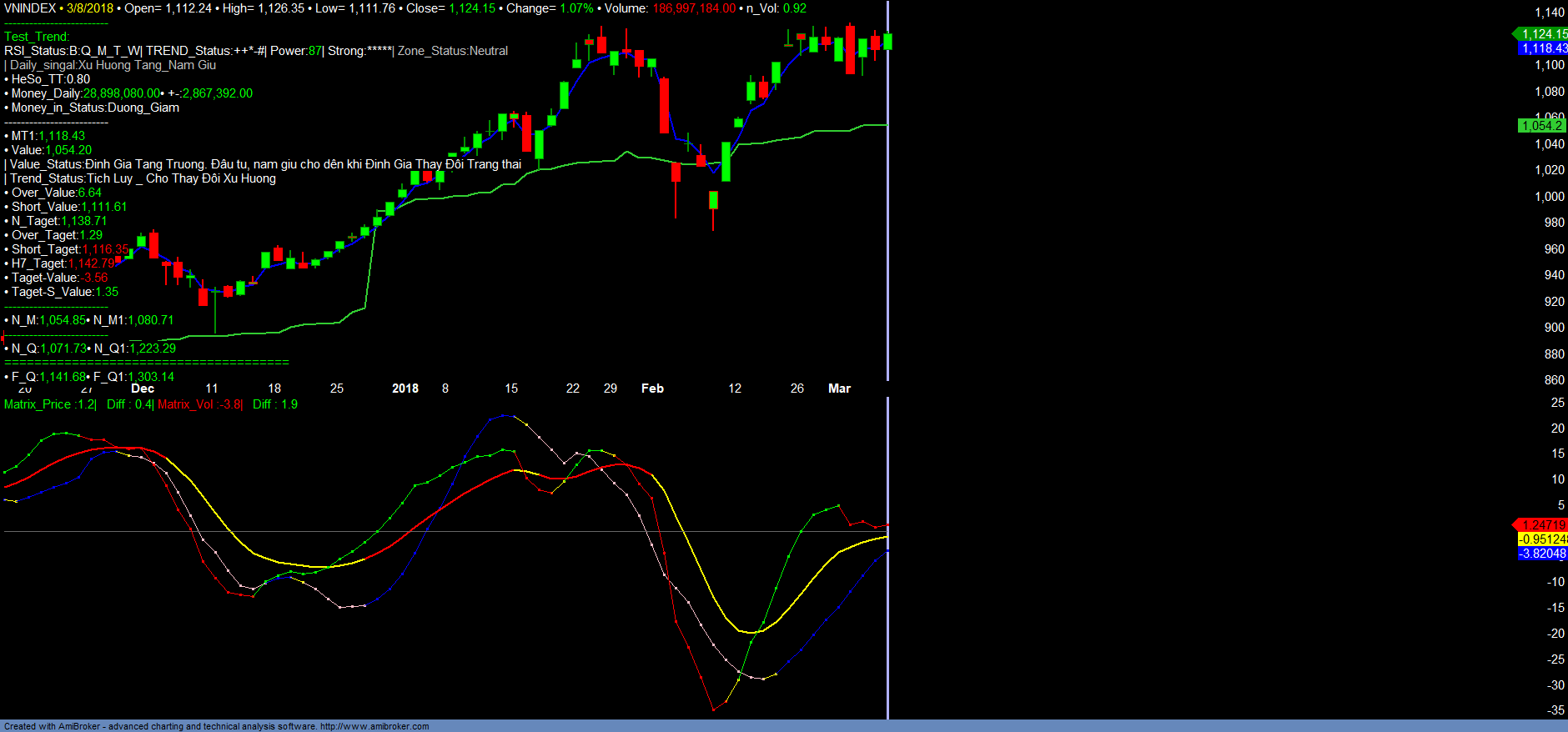Click the green 1,124.15 closing price label
The height and width of the screenshot is (732, 1568).
pyautogui.click(x=1543, y=34)
